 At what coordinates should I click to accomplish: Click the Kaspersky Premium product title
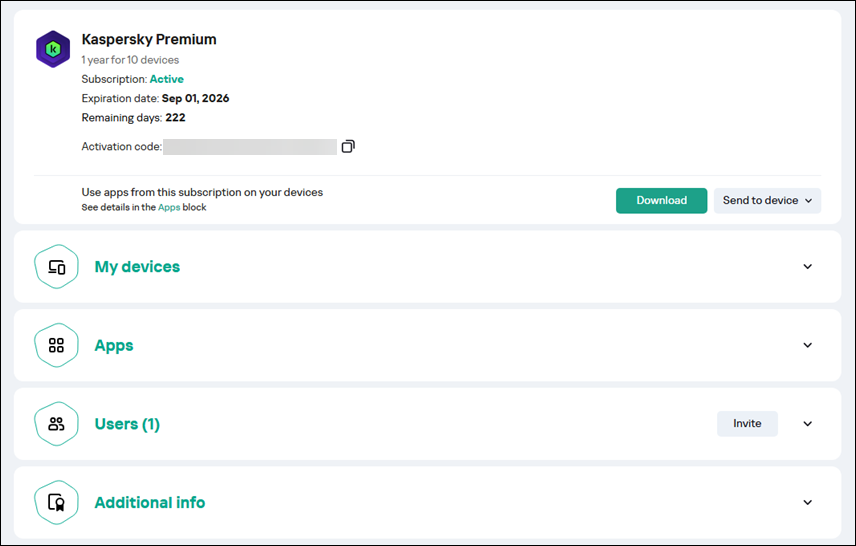(x=149, y=40)
